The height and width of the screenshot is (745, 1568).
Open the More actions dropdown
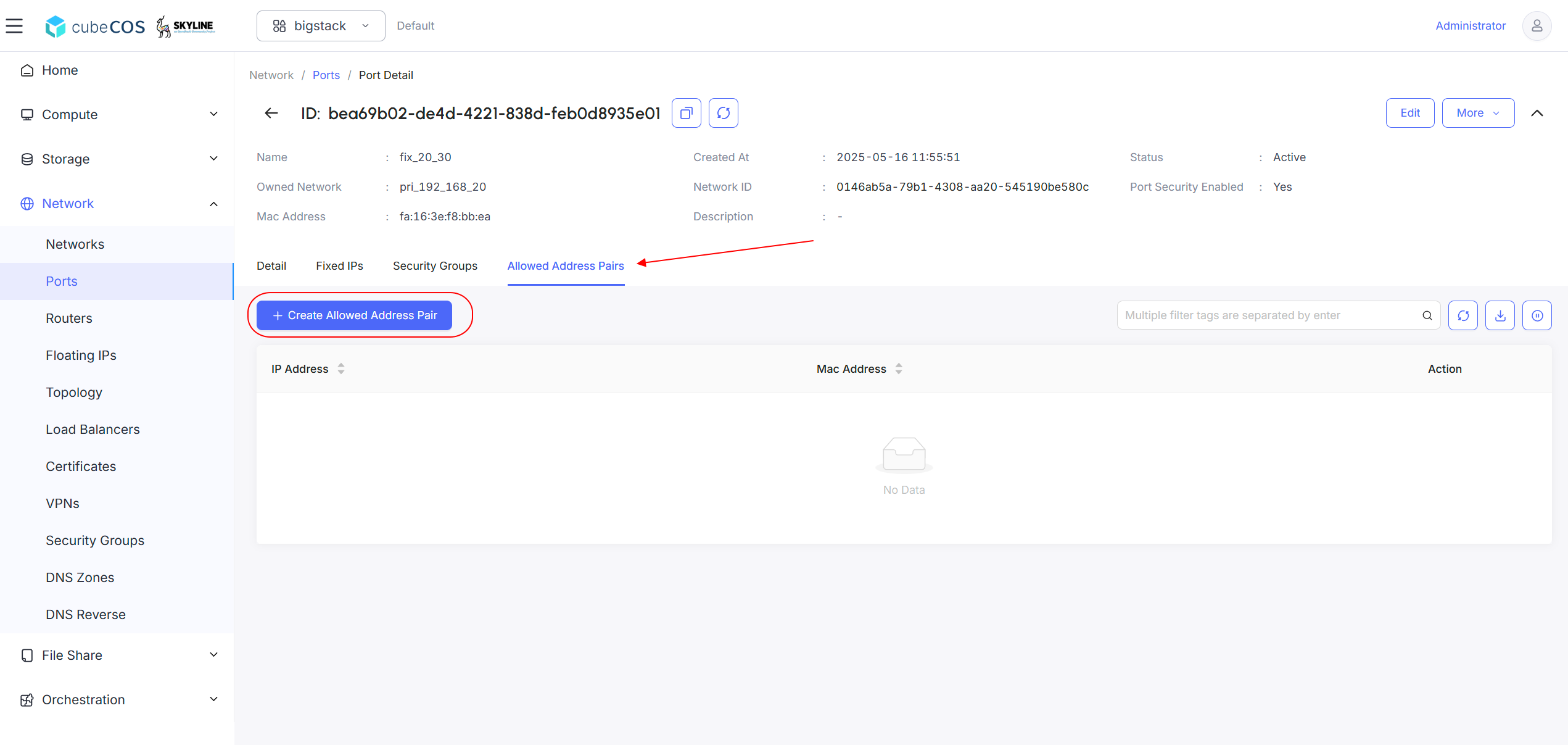pyautogui.click(x=1478, y=113)
